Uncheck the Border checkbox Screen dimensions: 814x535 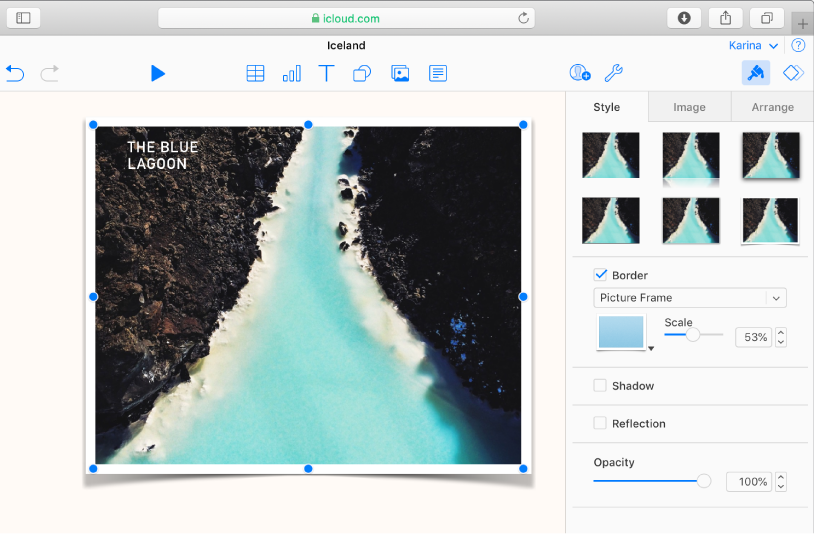(601, 275)
